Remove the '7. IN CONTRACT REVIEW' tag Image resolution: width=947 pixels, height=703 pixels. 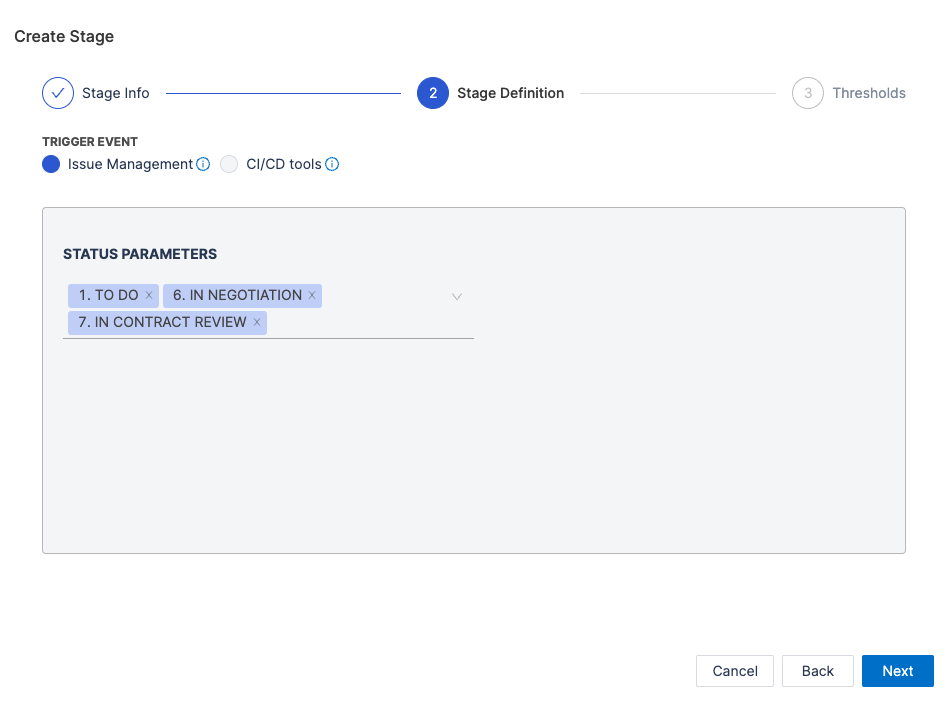click(x=257, y=322)
